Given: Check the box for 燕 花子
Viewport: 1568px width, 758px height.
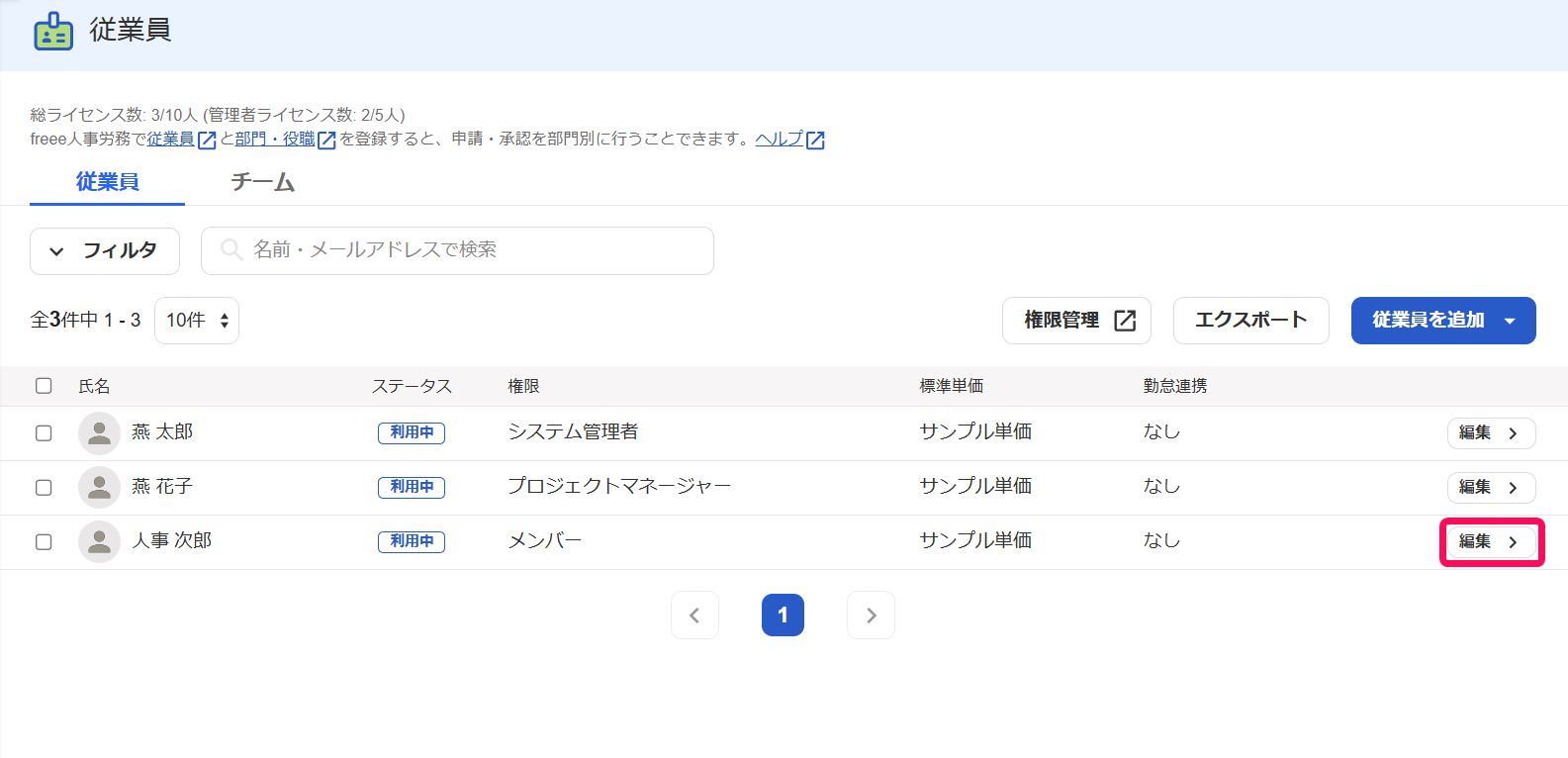Looking at the screenshot, I should click(44, 488).
